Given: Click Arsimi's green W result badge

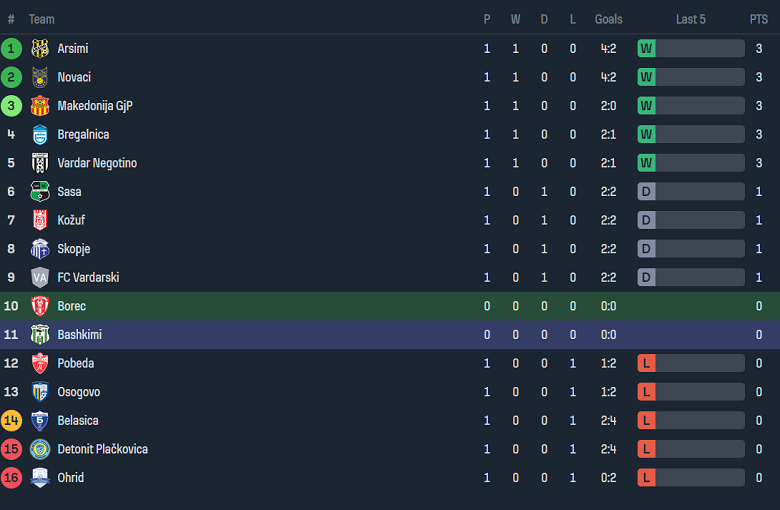Looking at the screenshot, I should [646, 49].
